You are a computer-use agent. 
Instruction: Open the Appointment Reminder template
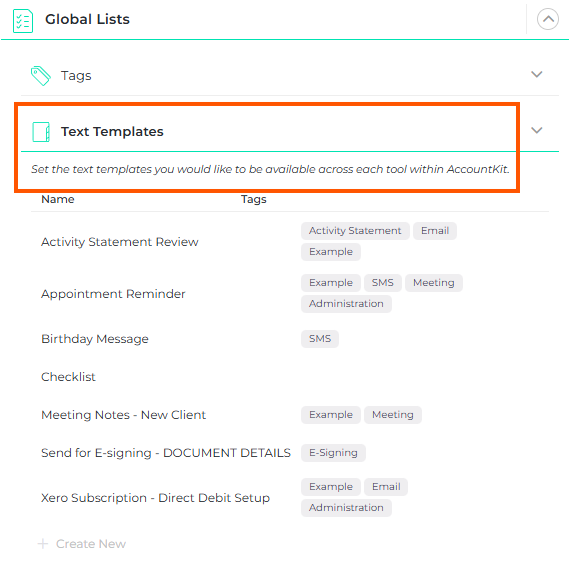click(x=113, y=294)
